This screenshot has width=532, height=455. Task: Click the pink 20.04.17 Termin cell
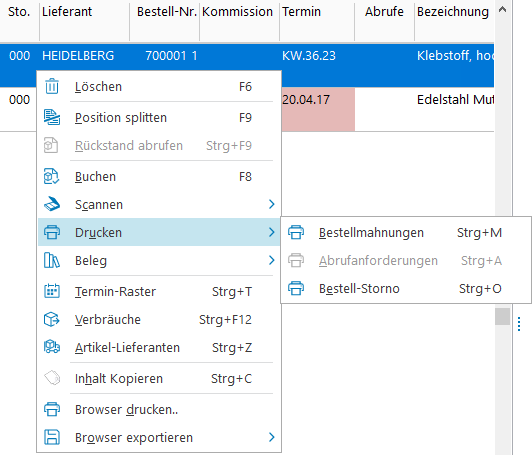point(318,109)
